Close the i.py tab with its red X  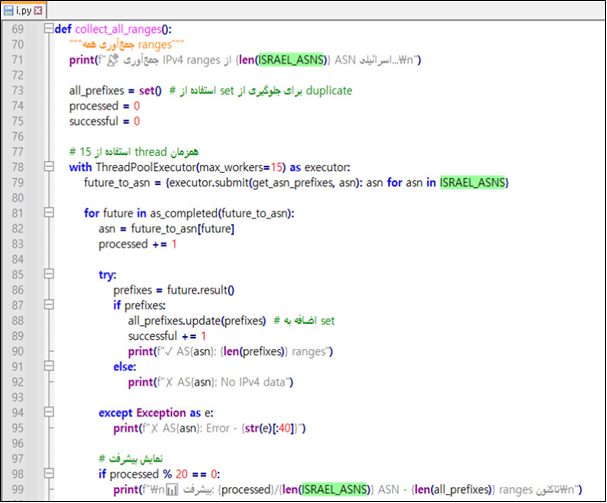[38, 11]
